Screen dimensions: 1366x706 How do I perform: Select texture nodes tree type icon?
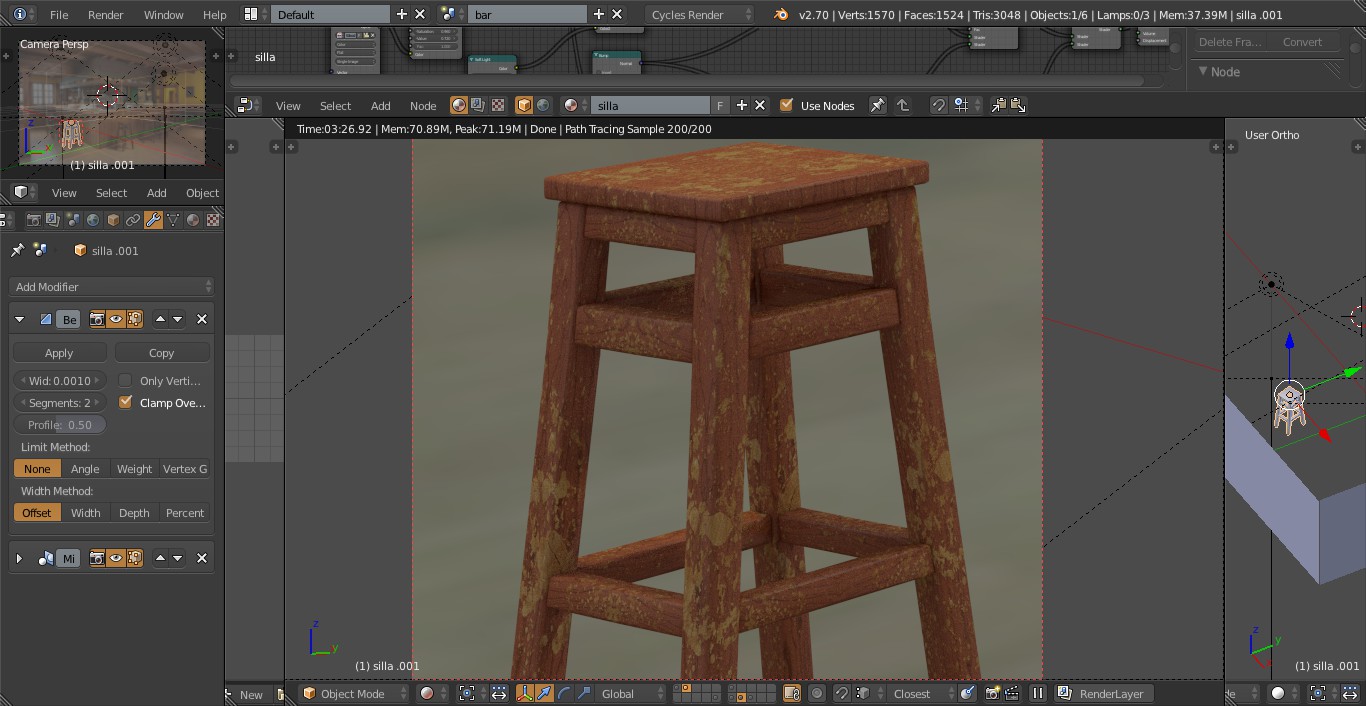(x=497, y=105)
